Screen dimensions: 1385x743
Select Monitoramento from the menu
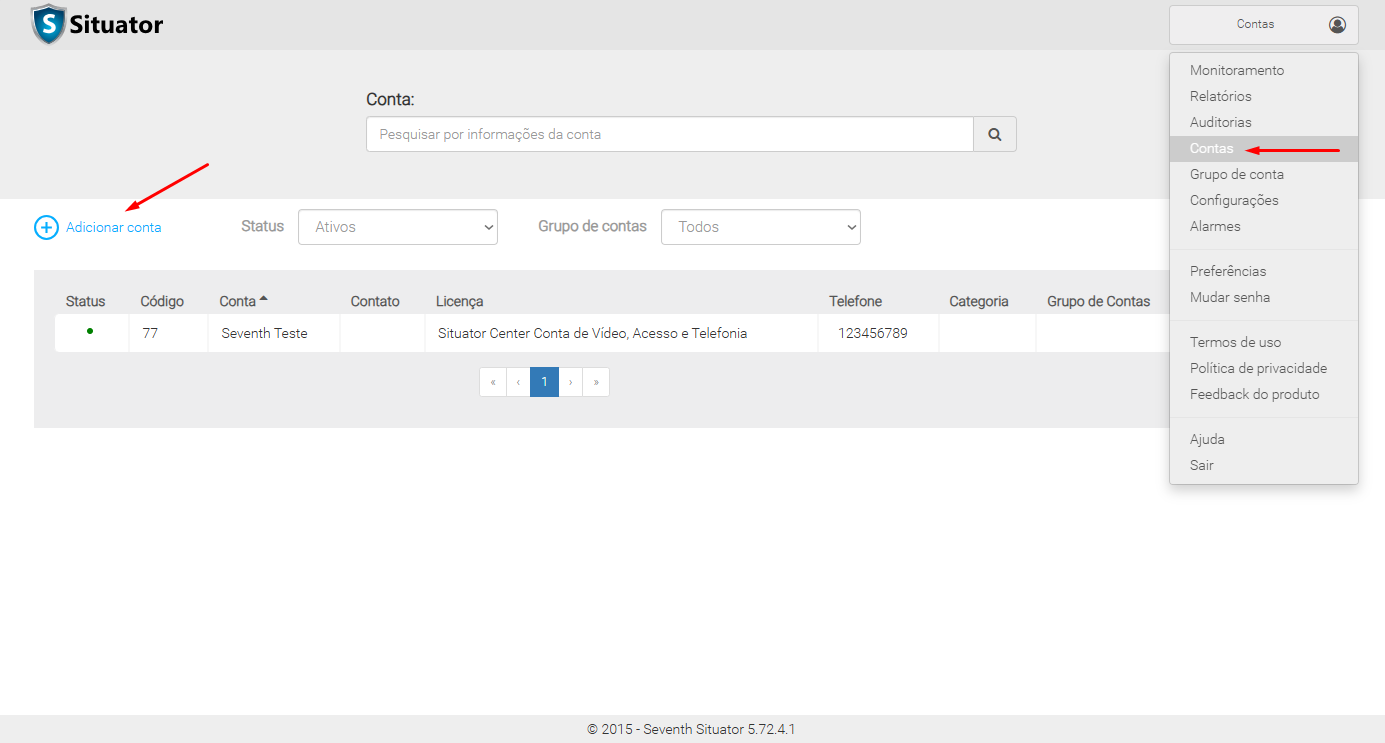(x=1236, y=71)
